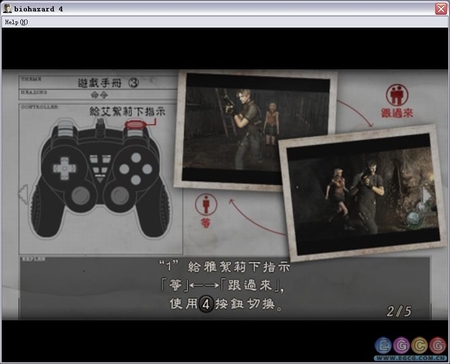Click the controller's four face buttons cluster
Screen dimensions: 450x364
(136, 169)
